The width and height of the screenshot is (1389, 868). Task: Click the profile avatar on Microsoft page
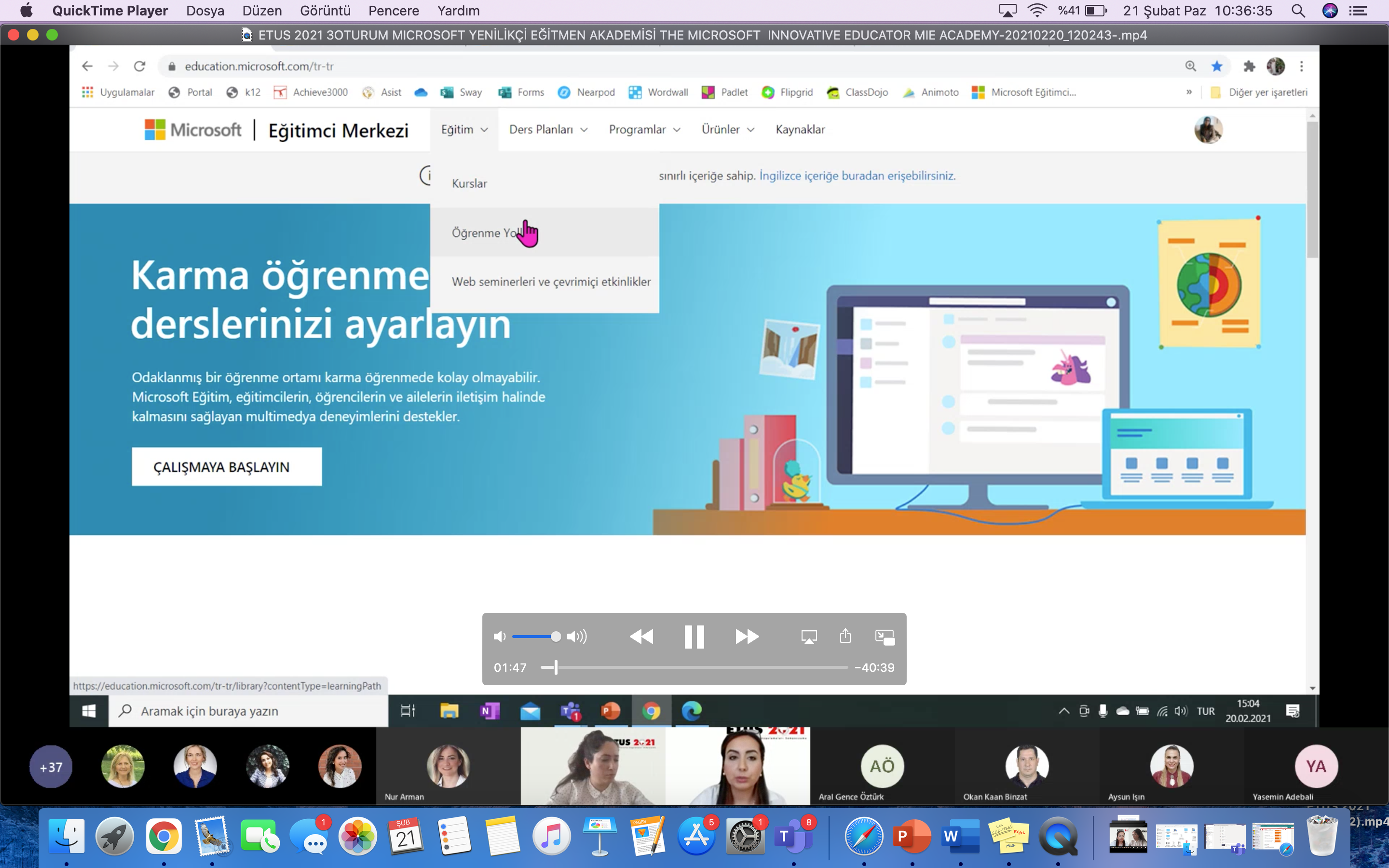click(x=1208, y=130)
